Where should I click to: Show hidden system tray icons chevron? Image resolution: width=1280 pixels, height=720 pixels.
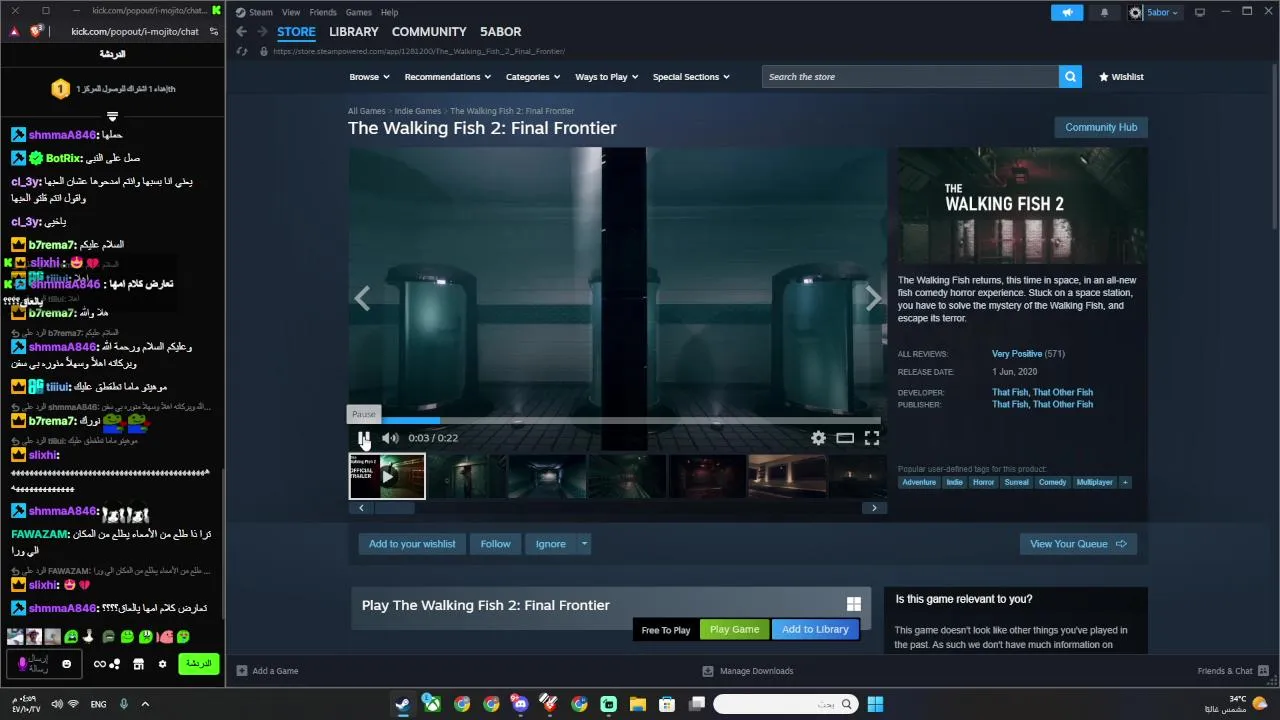[145, 704]
